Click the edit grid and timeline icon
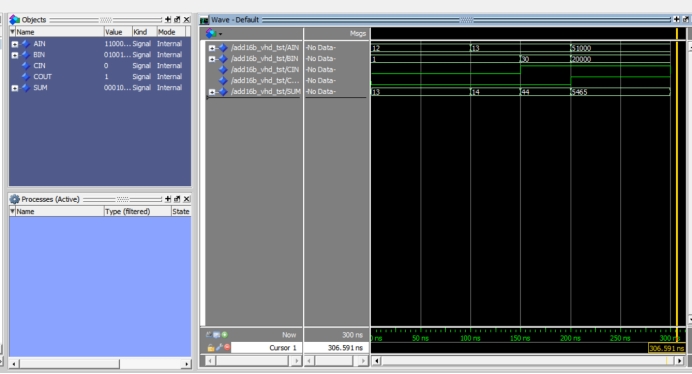 coord(217,335)
